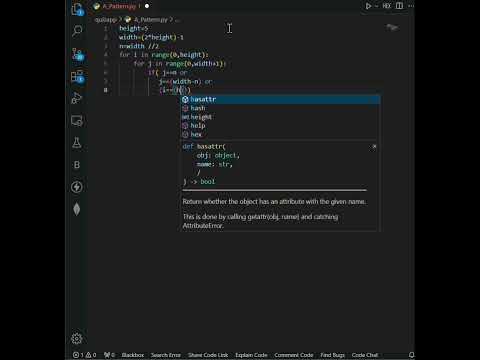Open the editor More Actions ellipsis
Screen dimensions: 480x360
pyautogui.click(x=411, y=6)
